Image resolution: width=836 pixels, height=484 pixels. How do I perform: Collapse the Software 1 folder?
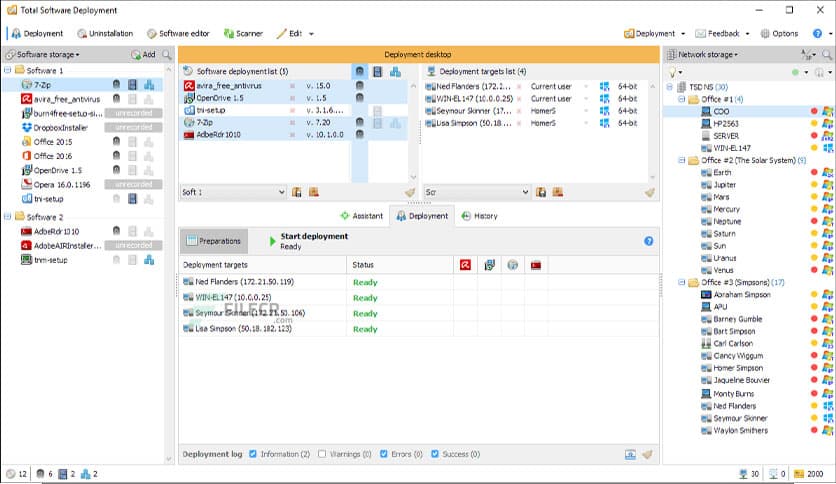(x=7, y=70)
